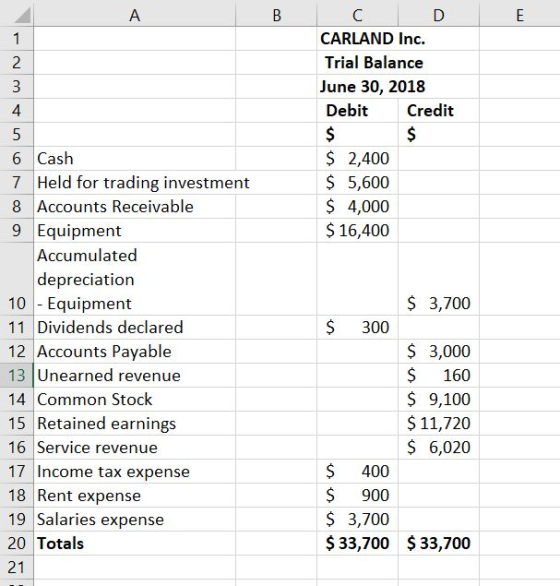Viewport: 560px width, 586px height.
Task: Select row 1 header
Action: tap(16, 38)
